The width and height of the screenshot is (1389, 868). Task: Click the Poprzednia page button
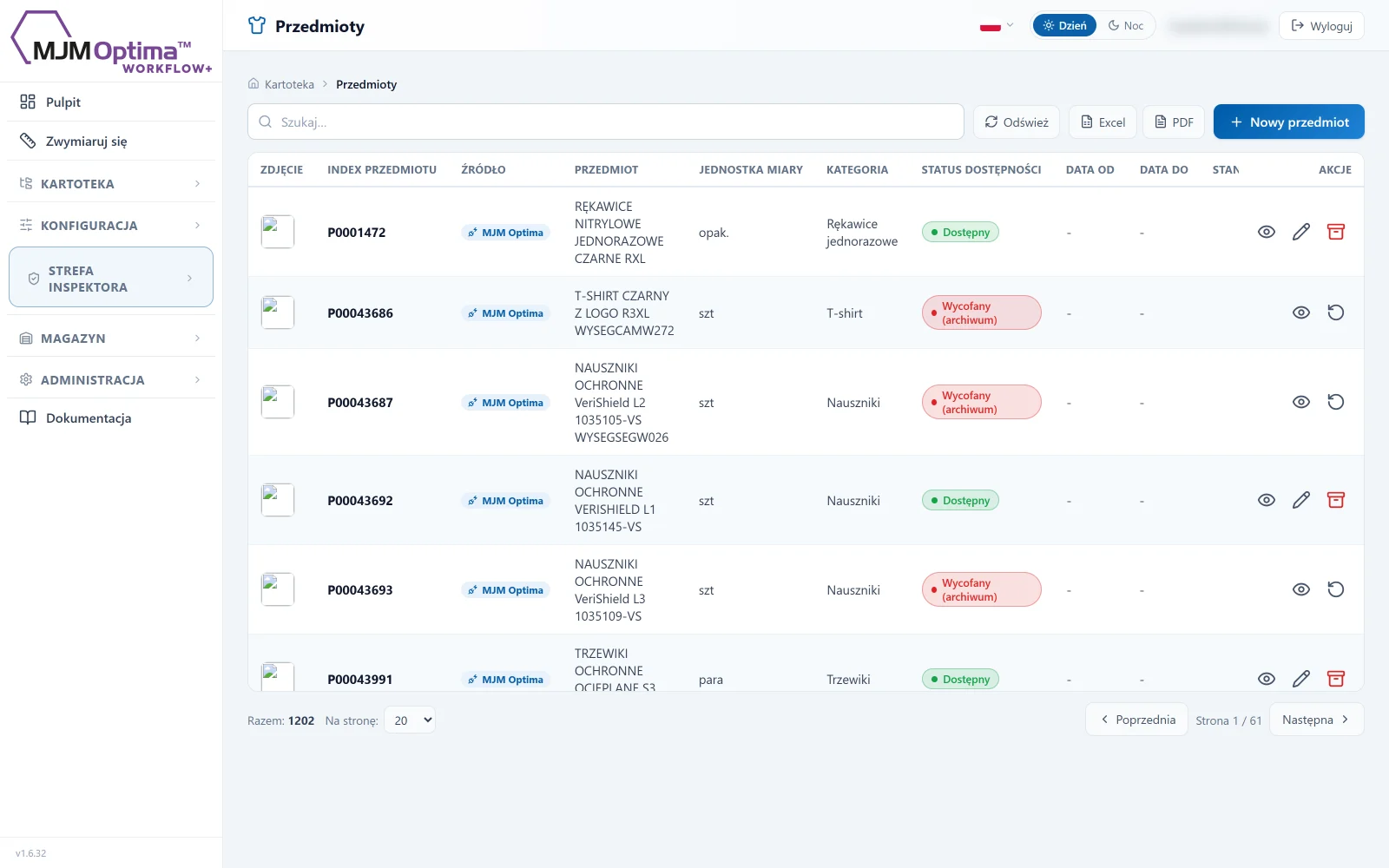tap(1137, 720)
